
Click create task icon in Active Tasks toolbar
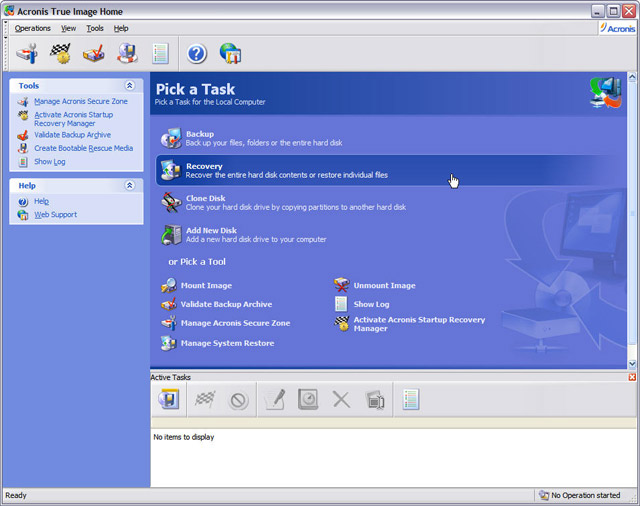tap(169, 399)
